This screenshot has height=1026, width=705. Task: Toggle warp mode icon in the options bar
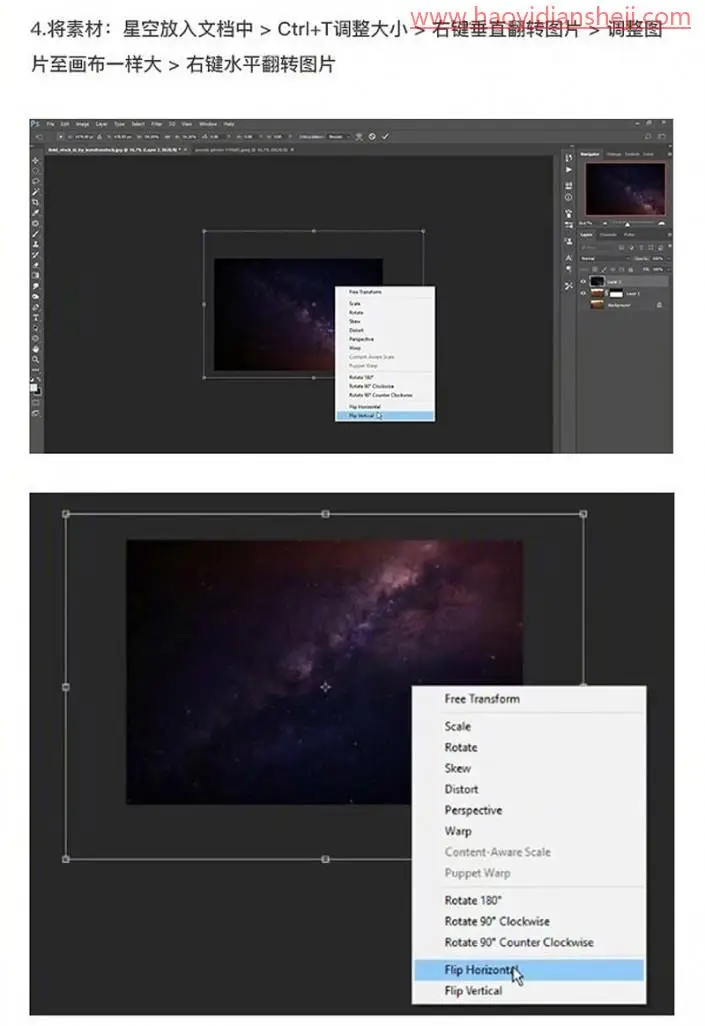[x=359, y=136]
